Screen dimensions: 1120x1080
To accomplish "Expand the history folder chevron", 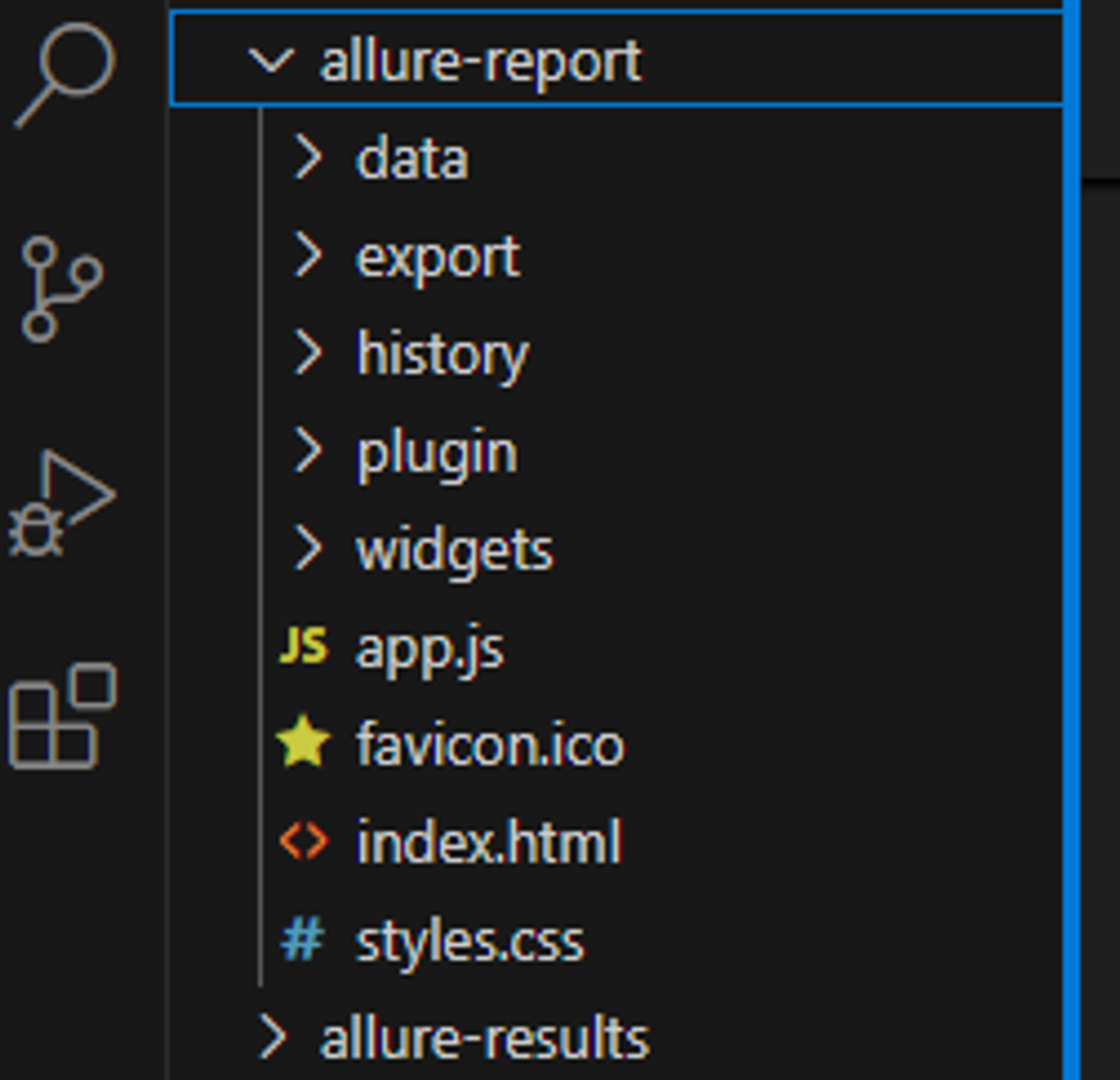I will click(x=309, y=353).
